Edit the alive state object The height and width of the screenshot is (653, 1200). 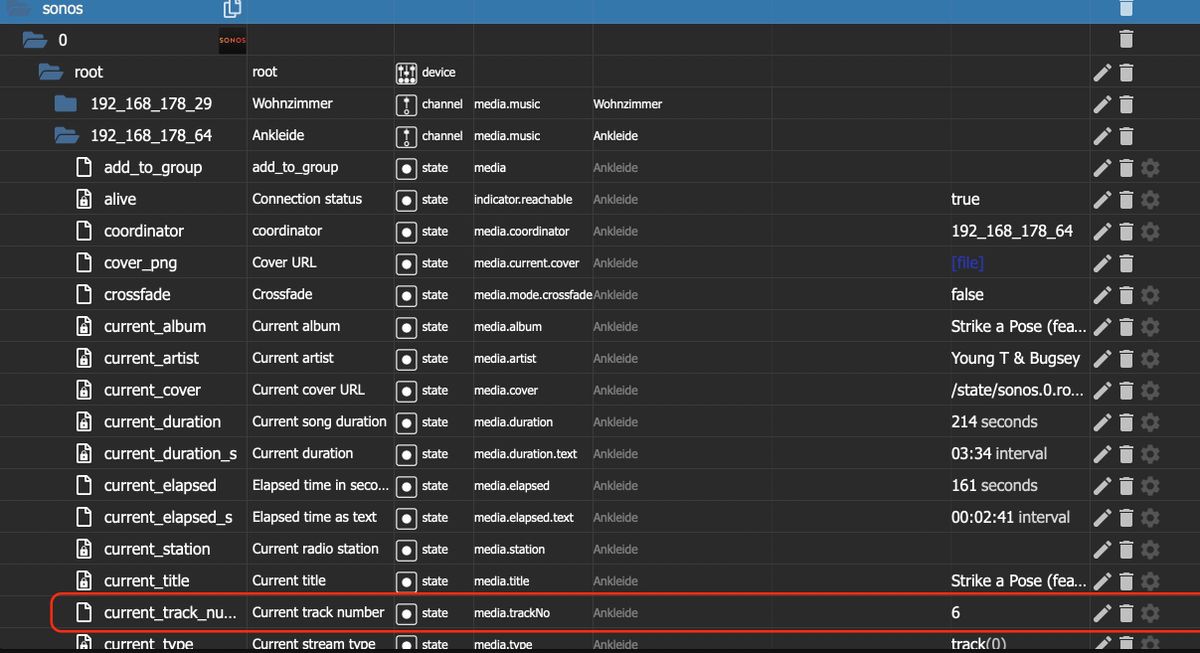point(1102,200)
